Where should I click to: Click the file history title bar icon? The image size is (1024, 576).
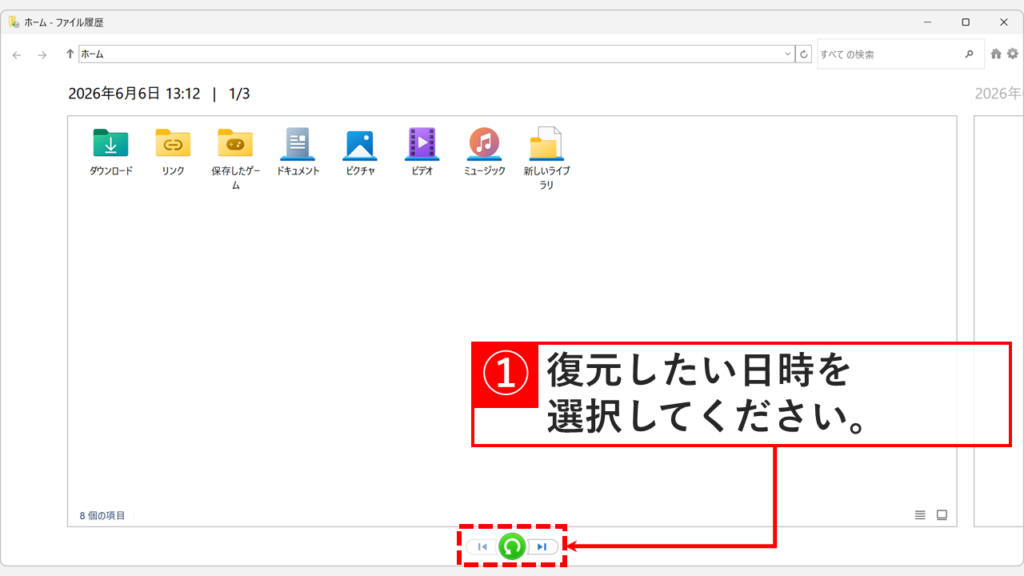(14, 22)
